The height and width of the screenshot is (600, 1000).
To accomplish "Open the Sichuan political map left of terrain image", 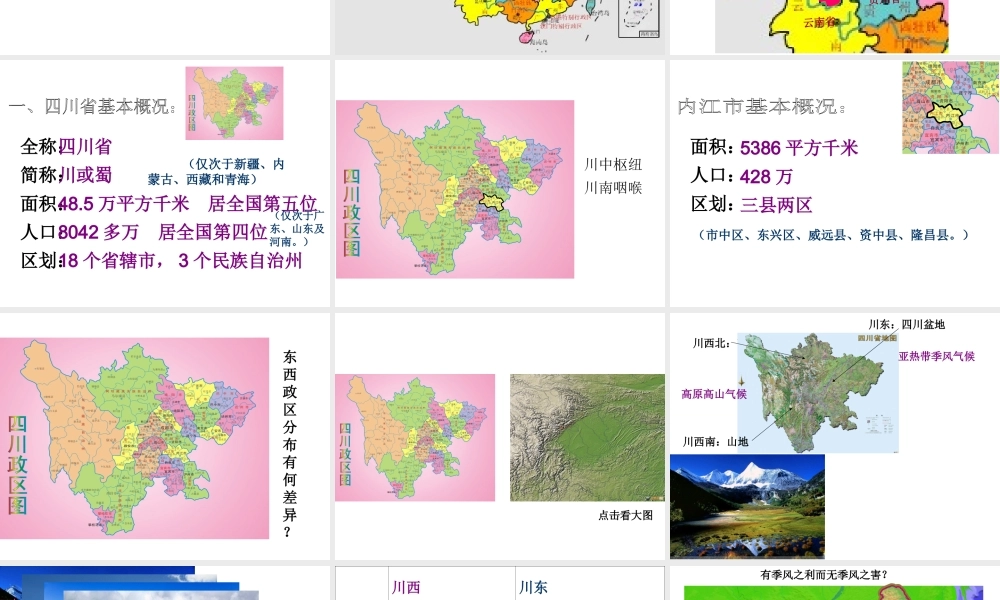I will click(x=415, y=437).
